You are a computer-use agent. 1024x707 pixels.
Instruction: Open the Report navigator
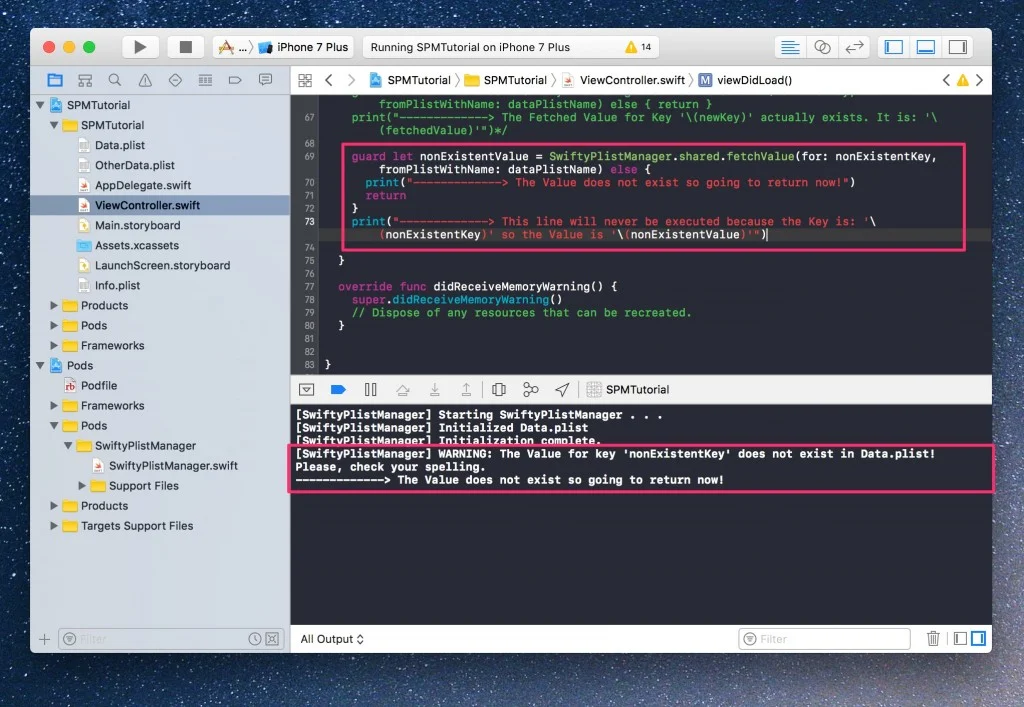(x=265, y=80)
